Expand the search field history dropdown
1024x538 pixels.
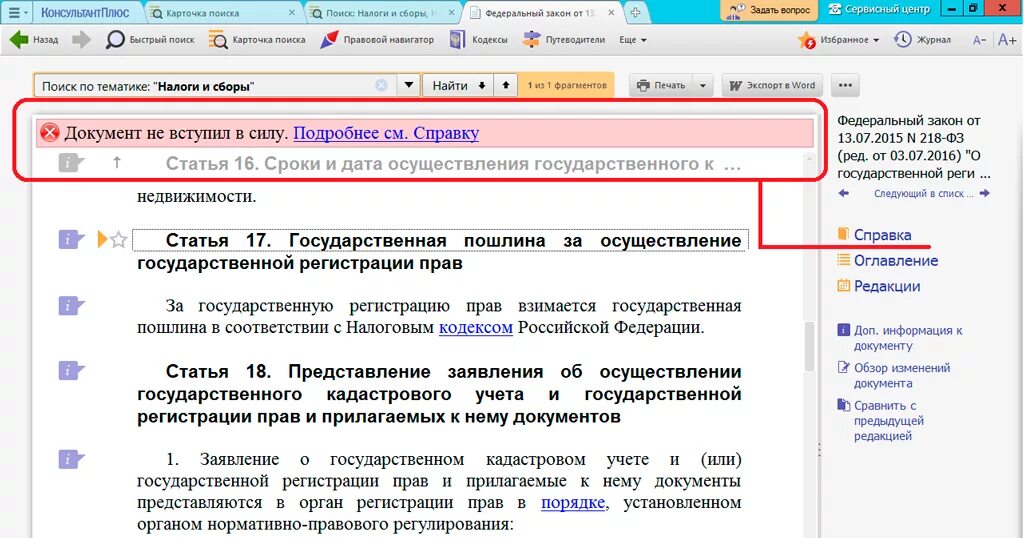pyautogui.click(x=408, y=86)
